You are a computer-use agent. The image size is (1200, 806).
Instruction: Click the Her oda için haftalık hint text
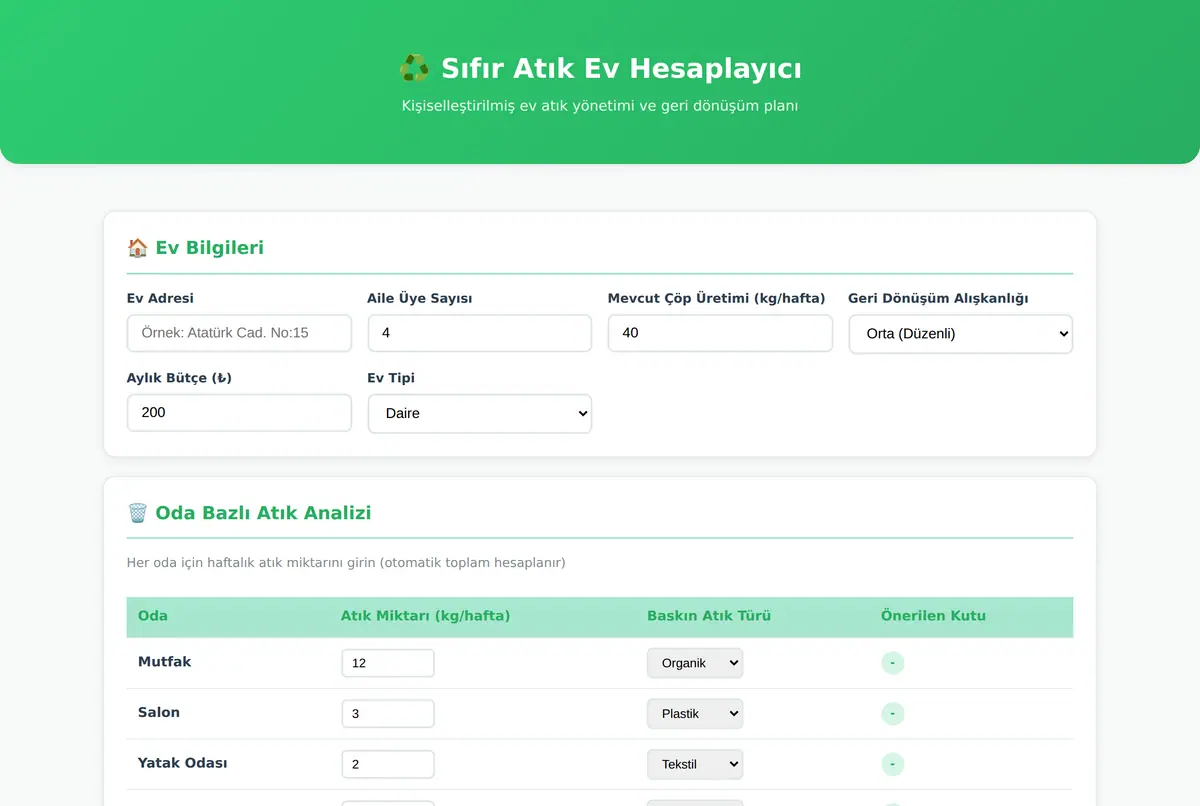[346, 563]
